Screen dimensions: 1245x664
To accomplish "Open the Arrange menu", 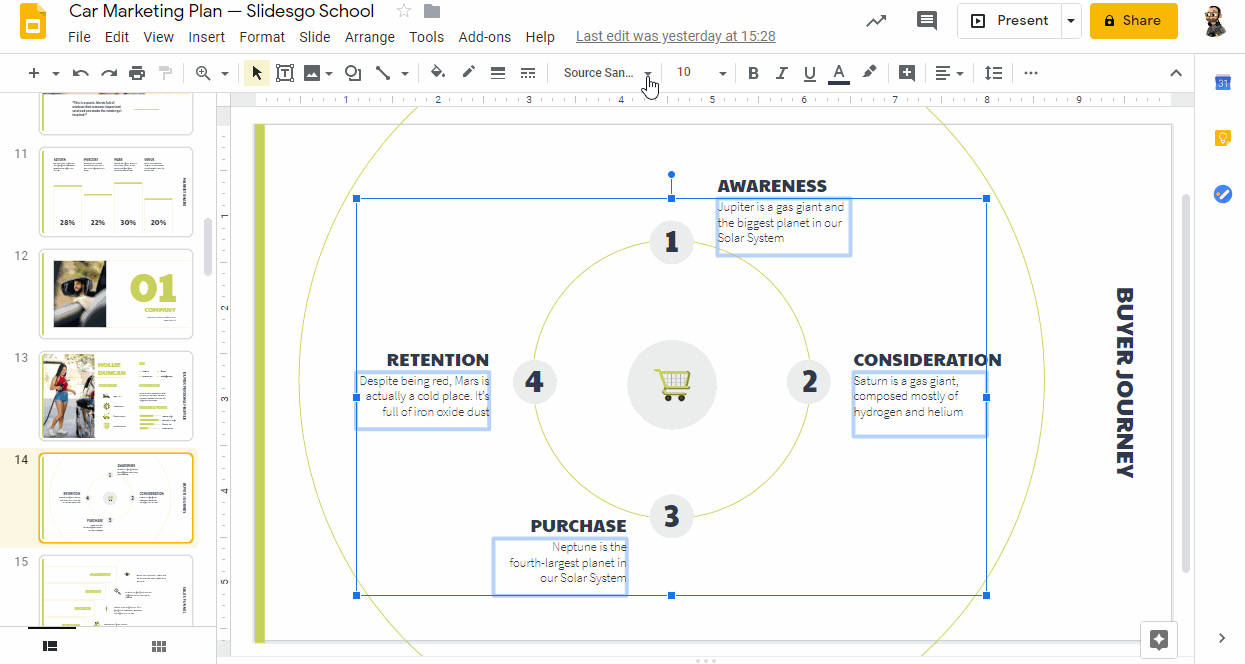I will point(370,37).
